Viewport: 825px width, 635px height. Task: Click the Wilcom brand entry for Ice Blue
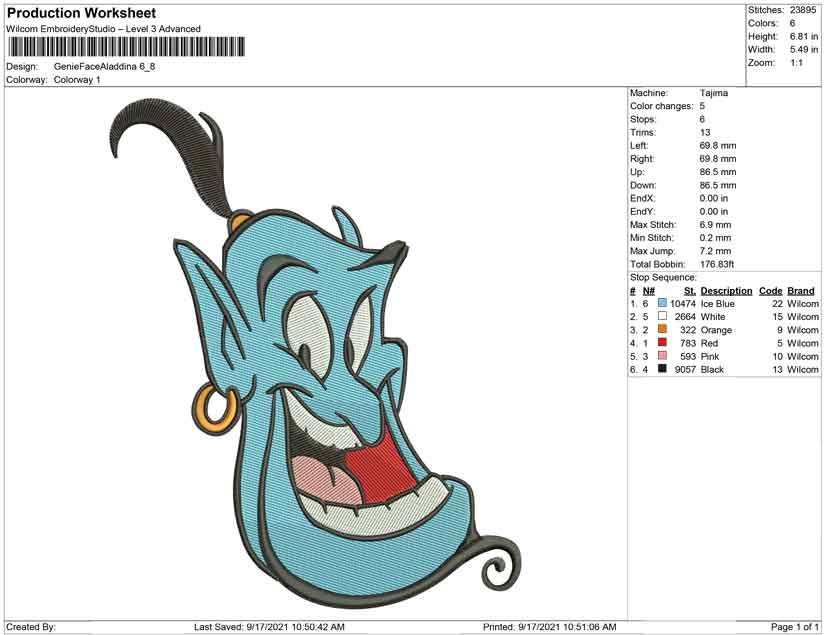pyautogui.click(x=798, y=303)
